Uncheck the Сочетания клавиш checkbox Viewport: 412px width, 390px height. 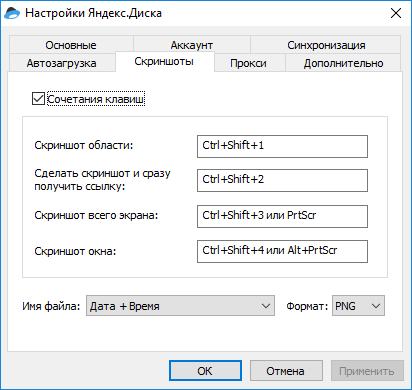[x=38, y=99]
